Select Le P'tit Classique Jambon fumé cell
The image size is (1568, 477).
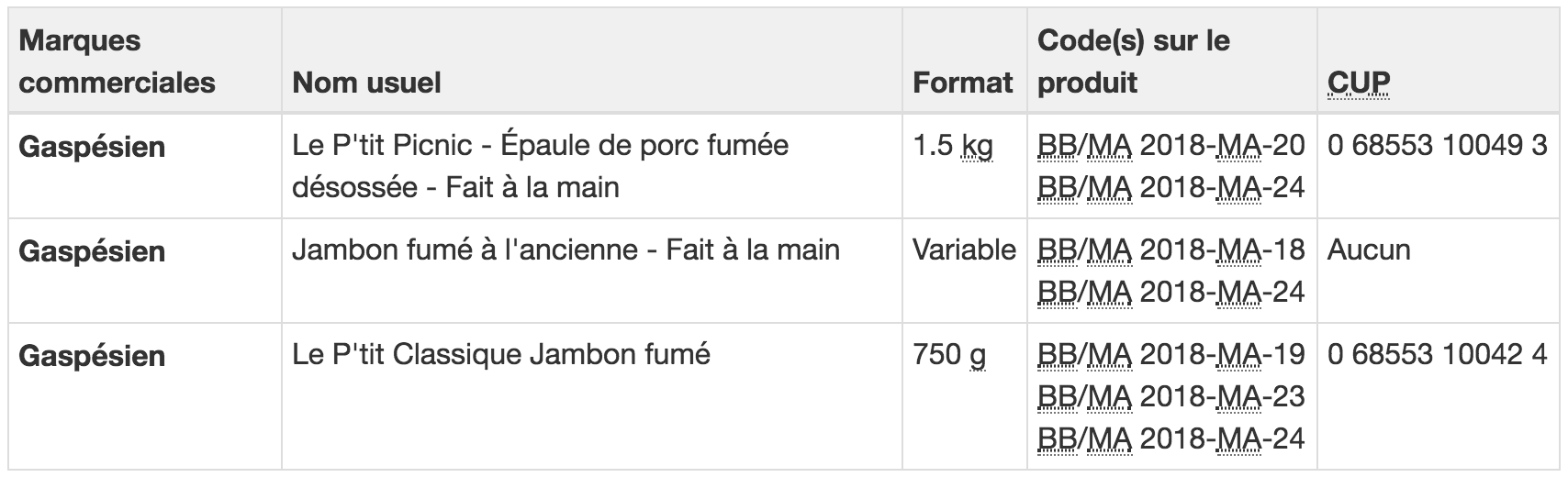click(x=501, y=354)
